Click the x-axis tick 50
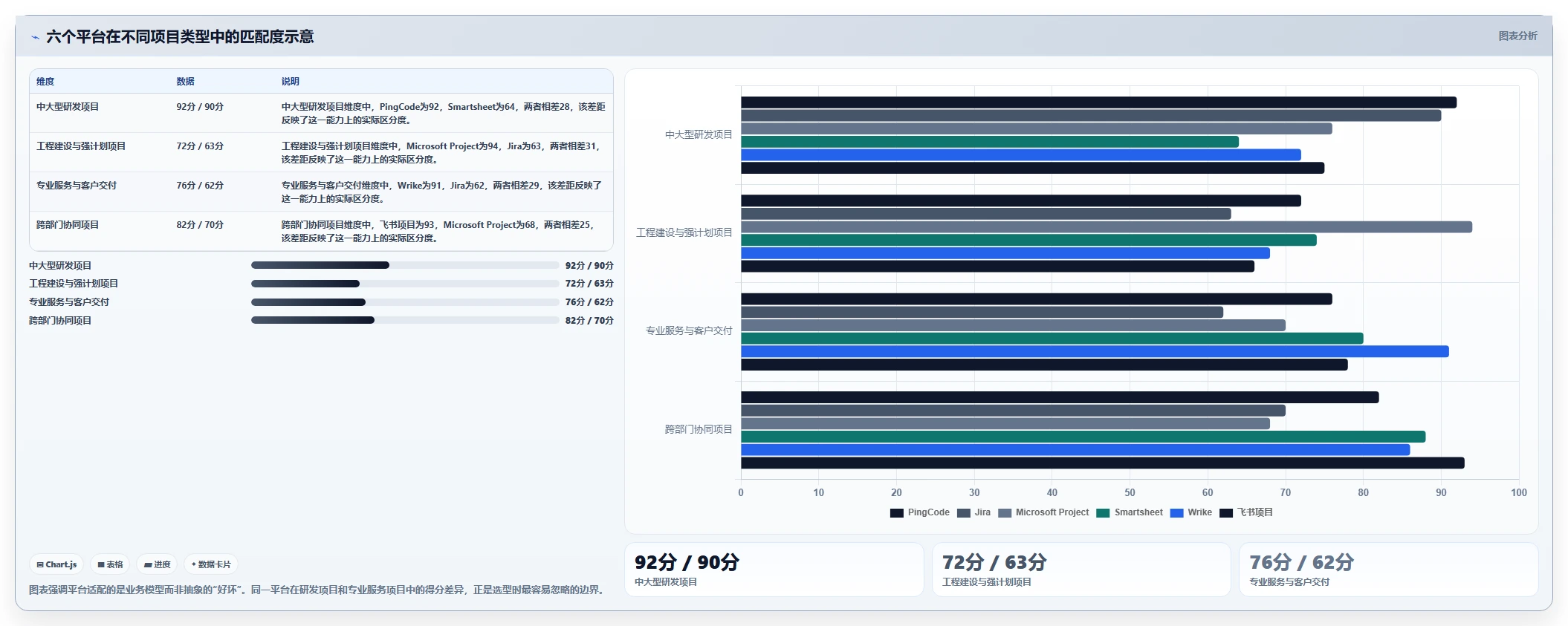This screenshot has width=1568, height=626. coord(1130,492)
